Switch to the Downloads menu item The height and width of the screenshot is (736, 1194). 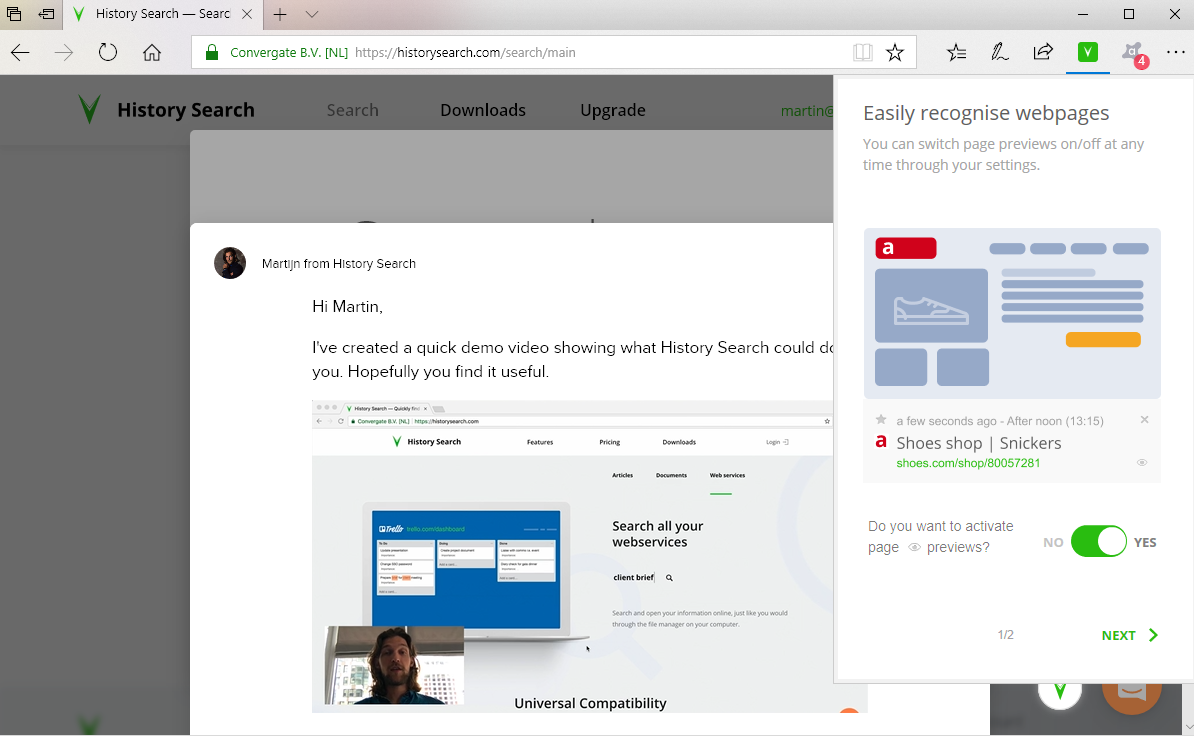[483, 110]
